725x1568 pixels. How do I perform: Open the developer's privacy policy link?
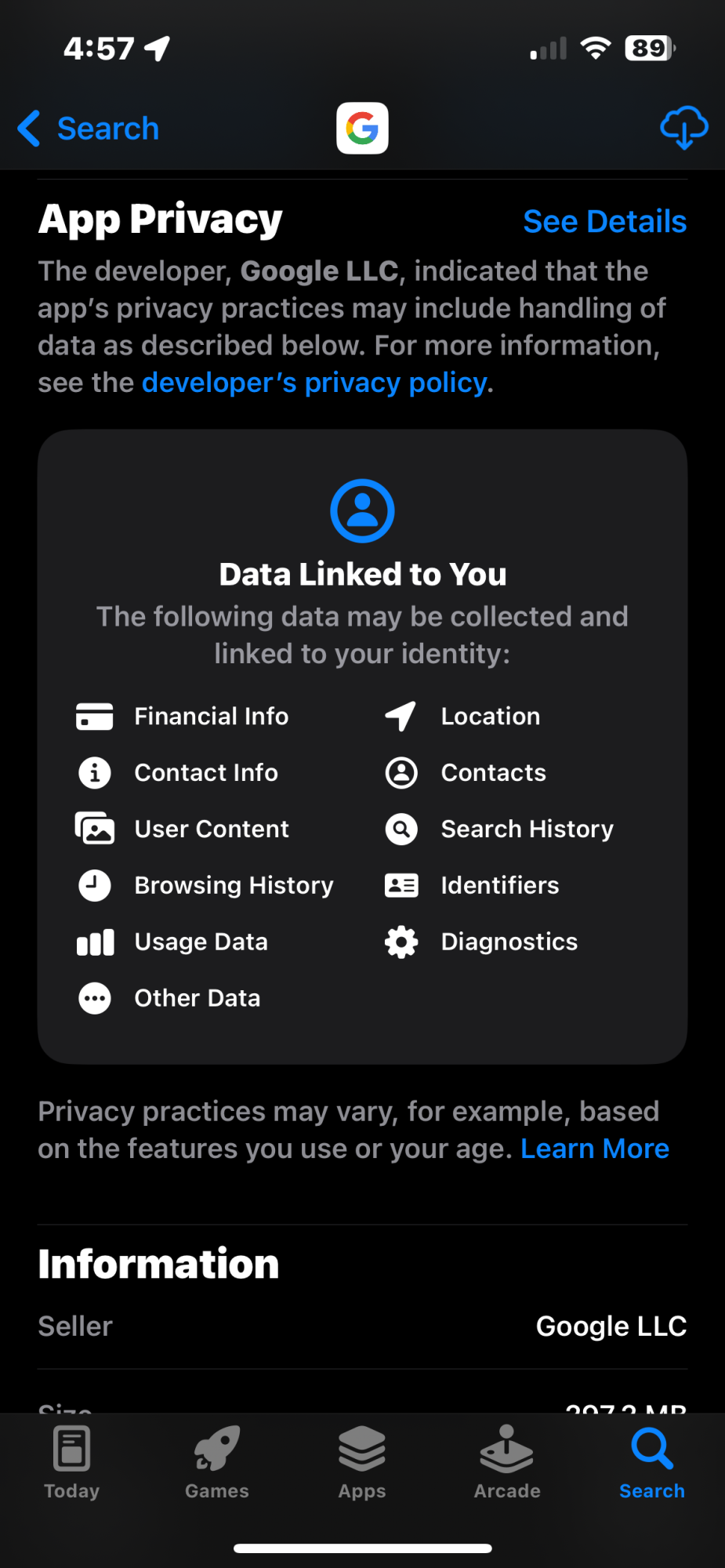point(314,383)
